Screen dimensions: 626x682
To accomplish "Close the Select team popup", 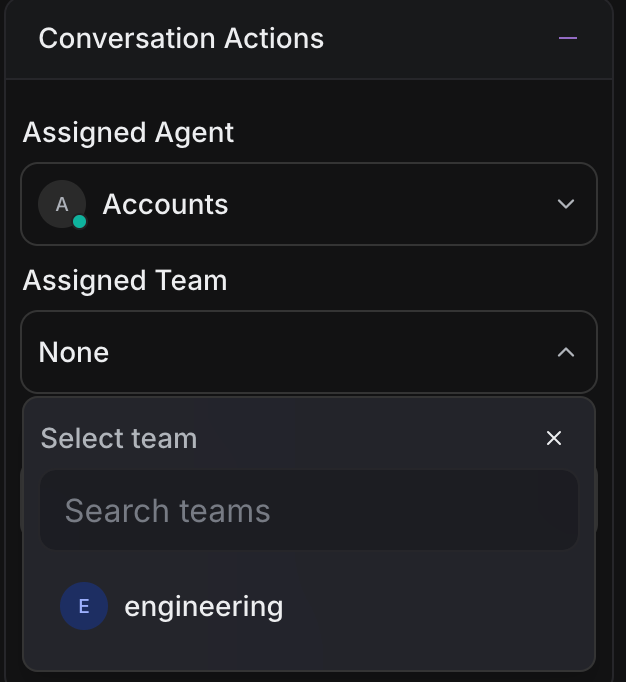I will point(554,438).
